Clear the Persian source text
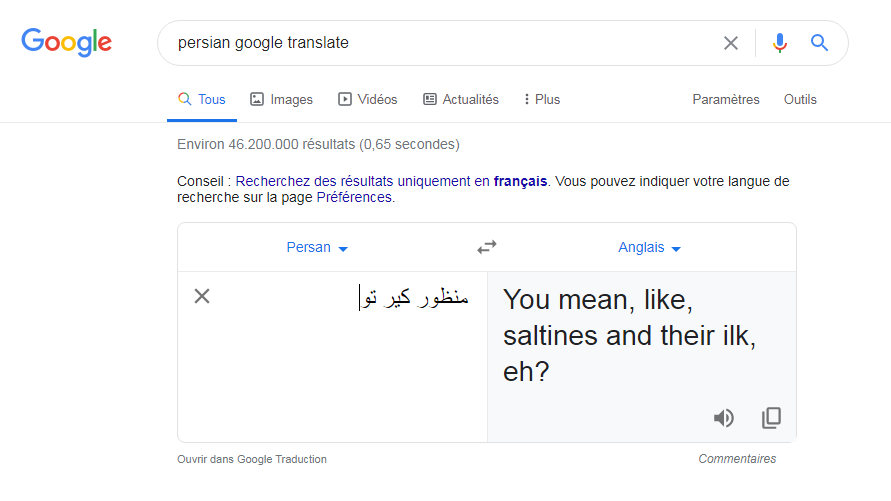Viewport: 891px width, 501px height. 202,296
